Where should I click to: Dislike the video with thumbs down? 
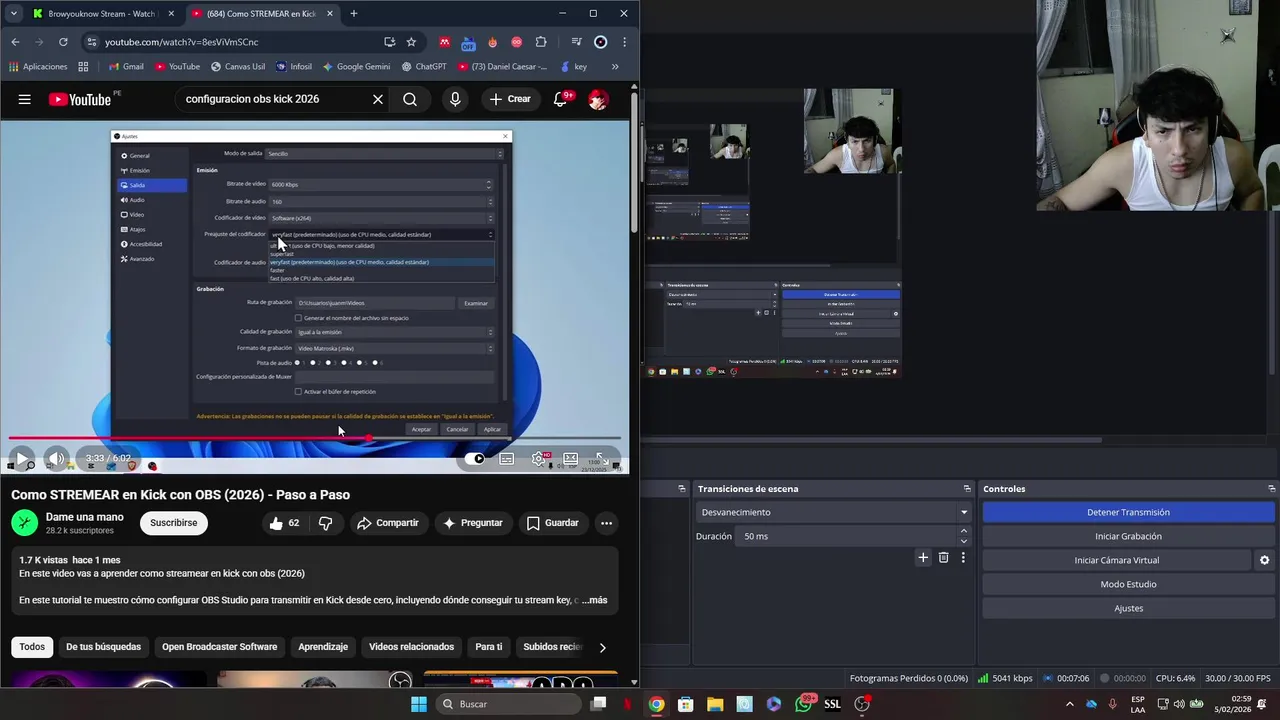(x=325, y=523)
